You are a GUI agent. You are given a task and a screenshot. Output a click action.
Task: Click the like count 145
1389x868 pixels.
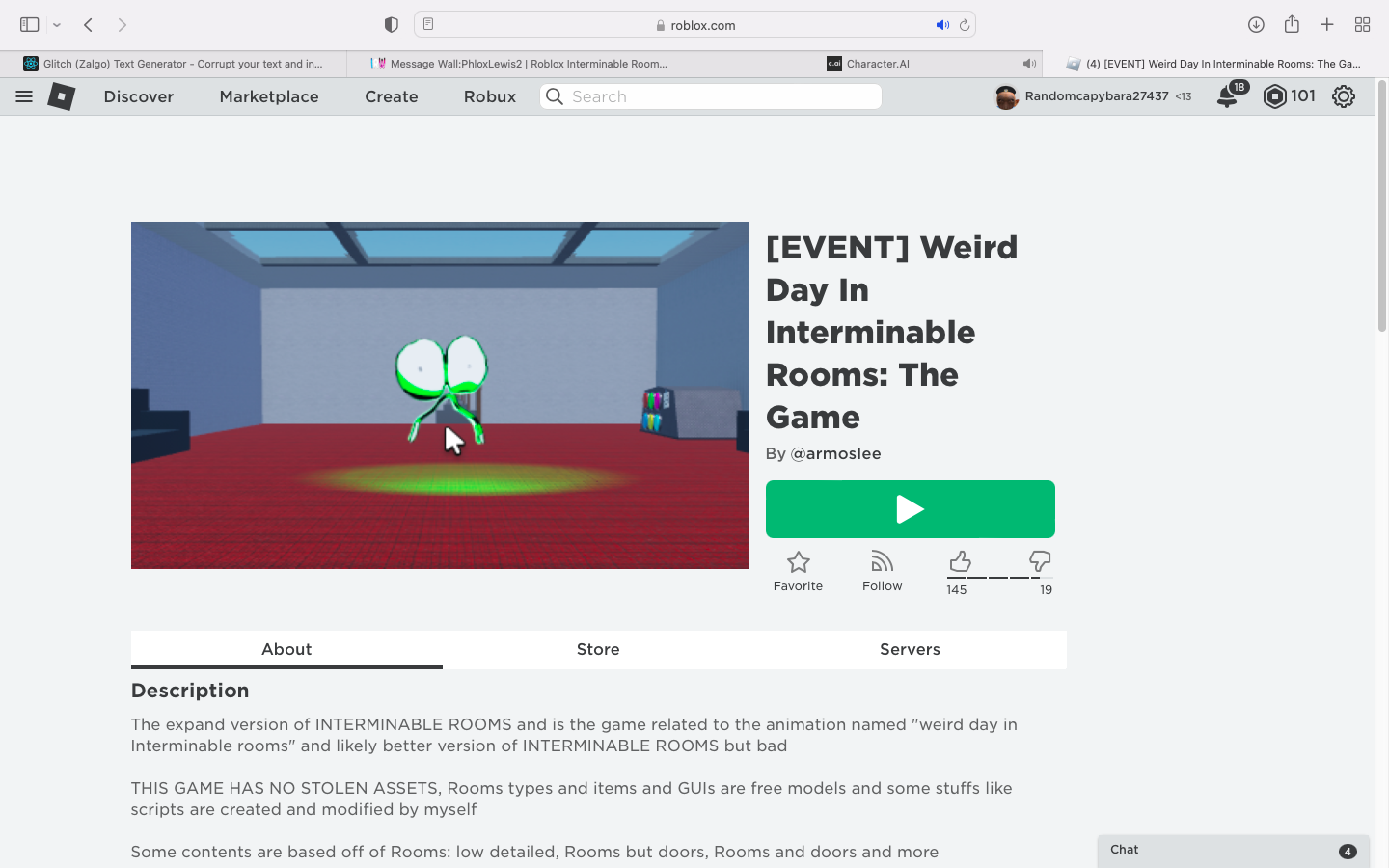click(957, 590)
